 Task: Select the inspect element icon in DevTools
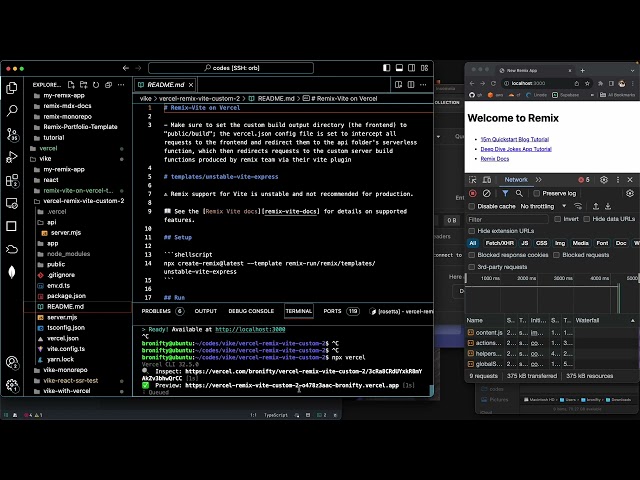coord(473,180)
